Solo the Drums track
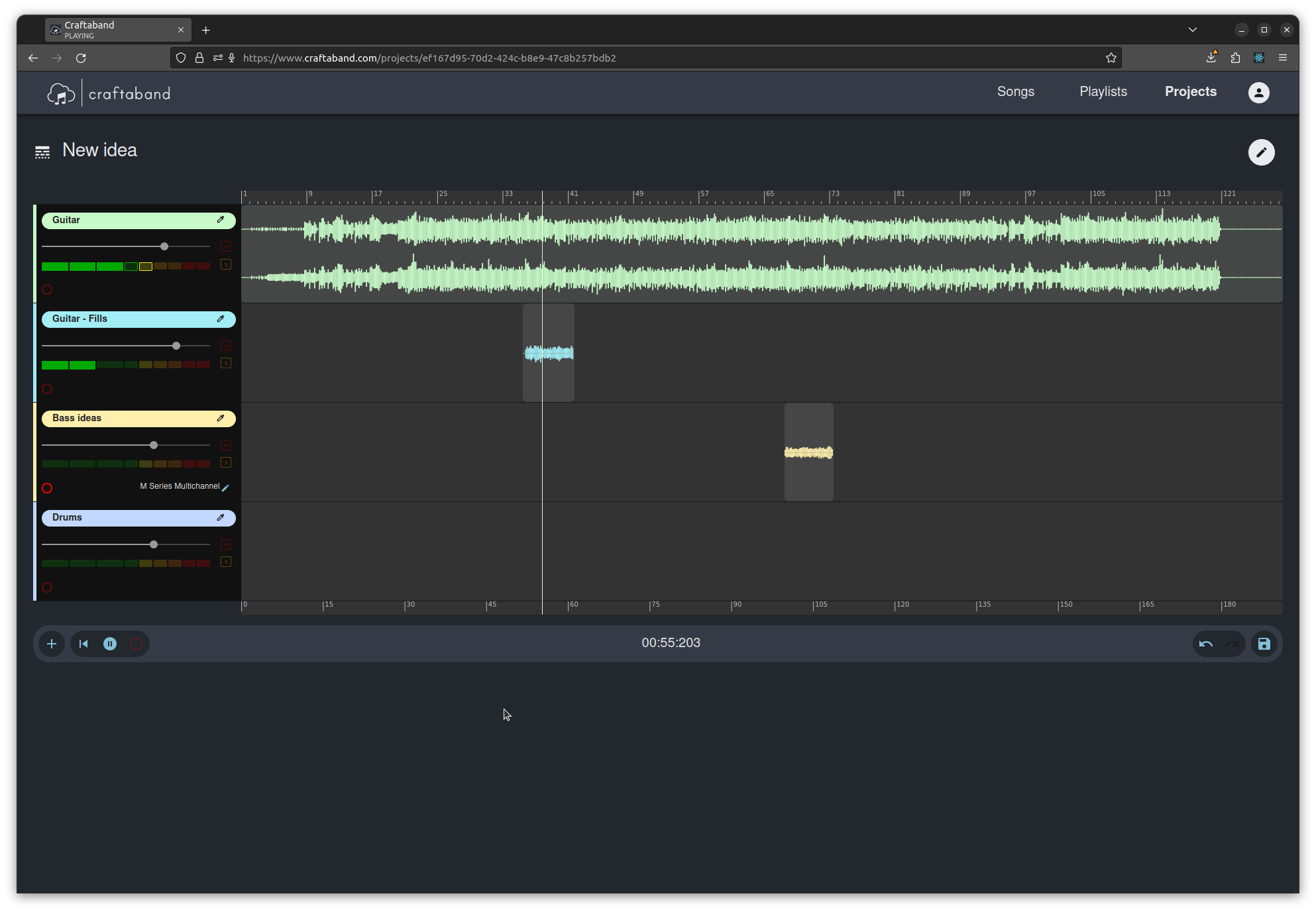This screenshot has width=1316, height=912. 226,562
